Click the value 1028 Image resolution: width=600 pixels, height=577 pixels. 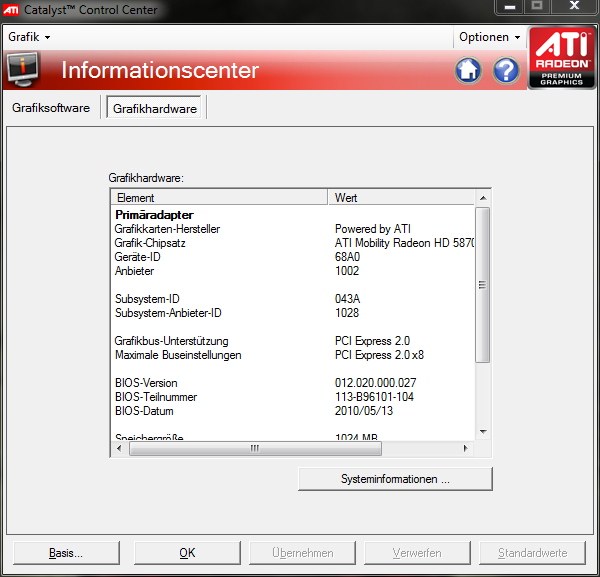coord(347,313)
